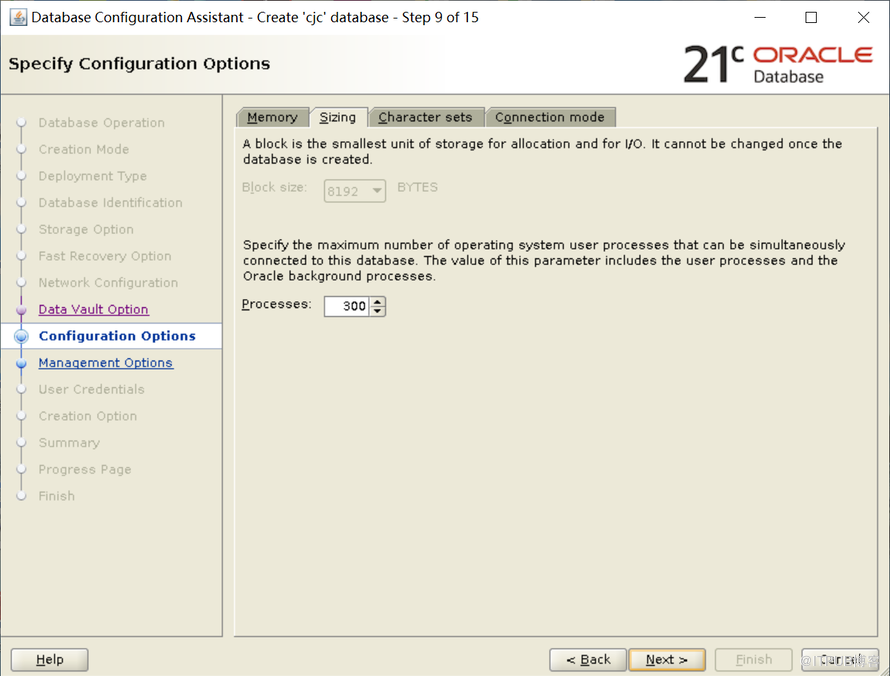Click the Fast Recovery Option step label

coord(105,256)
